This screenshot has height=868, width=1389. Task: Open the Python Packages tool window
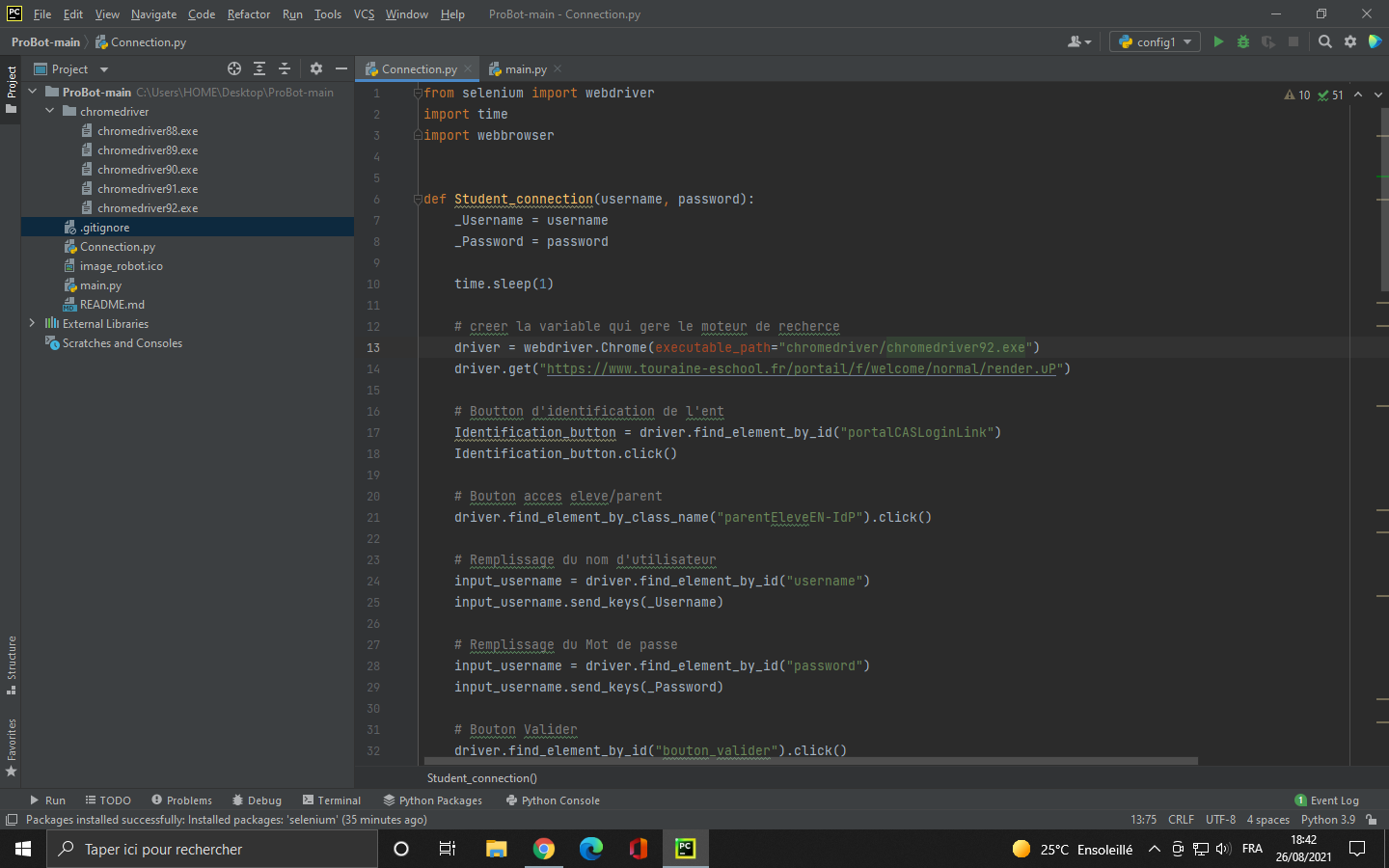(x=432, y=800)
